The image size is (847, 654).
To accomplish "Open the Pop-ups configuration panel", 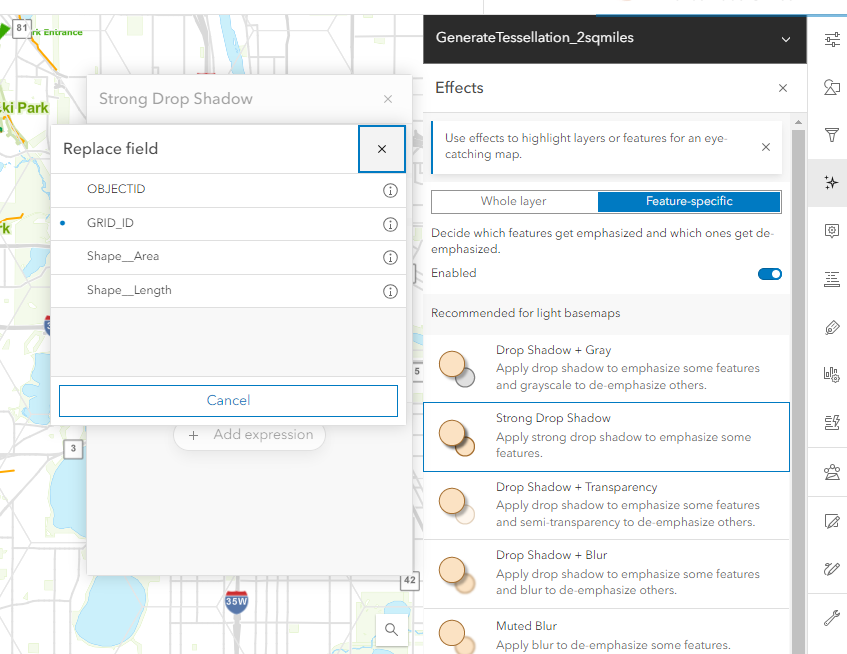I will (831, 230).
